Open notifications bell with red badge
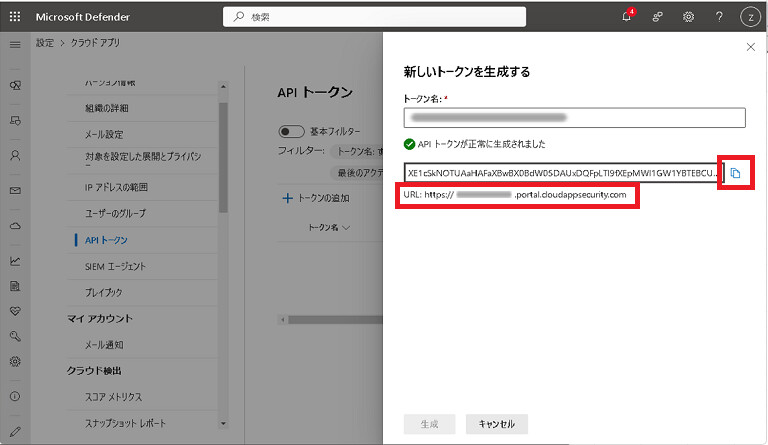The height and width of the screenshot is (445, 768). pyautogui.click(x=627, y=16)
